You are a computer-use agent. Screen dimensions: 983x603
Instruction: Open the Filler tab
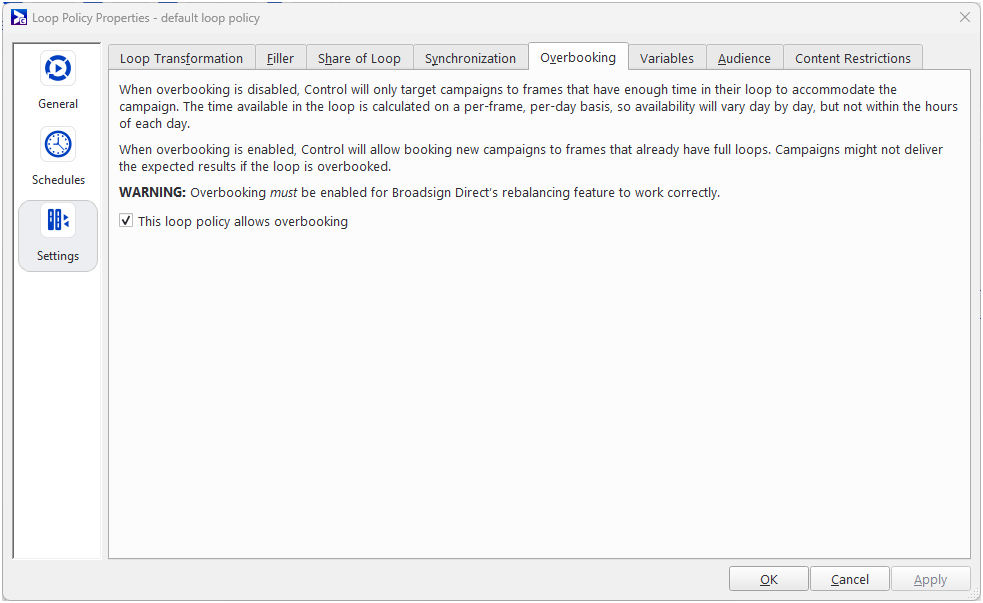[280, 58]
